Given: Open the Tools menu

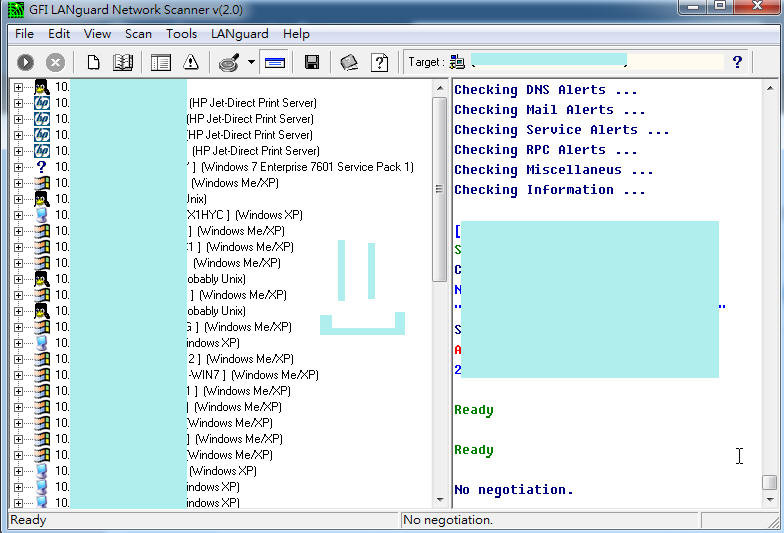Looking at the screenshot, I should pos(181,34).
